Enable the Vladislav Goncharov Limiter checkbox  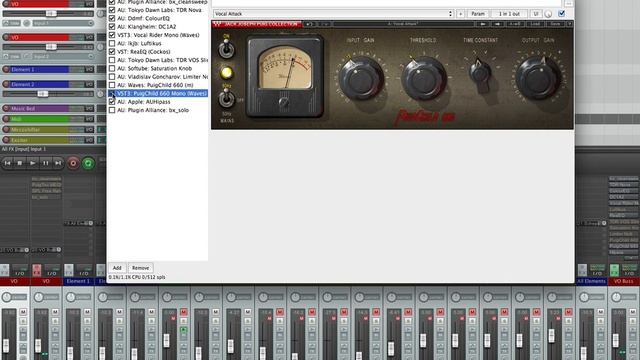coord(112,77)
